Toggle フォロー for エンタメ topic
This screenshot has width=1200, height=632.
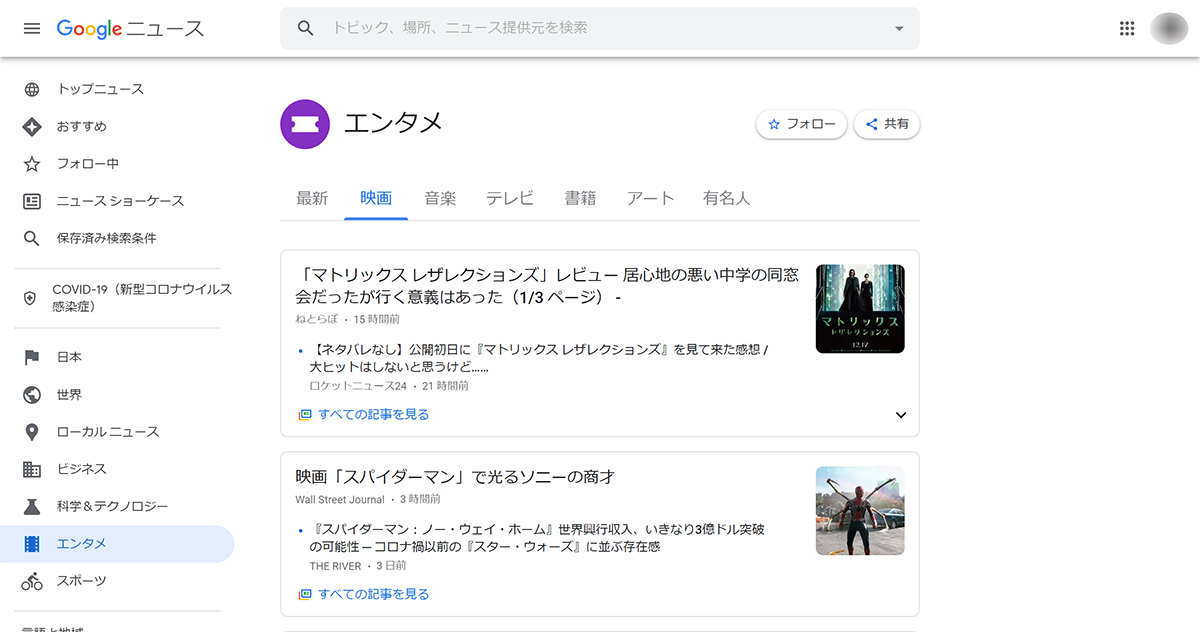pyautogui.click(x=801, y=125)
